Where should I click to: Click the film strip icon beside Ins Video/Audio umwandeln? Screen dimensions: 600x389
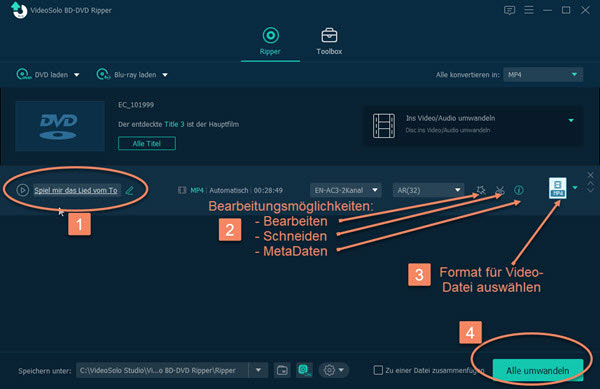[x=384, y=125]
